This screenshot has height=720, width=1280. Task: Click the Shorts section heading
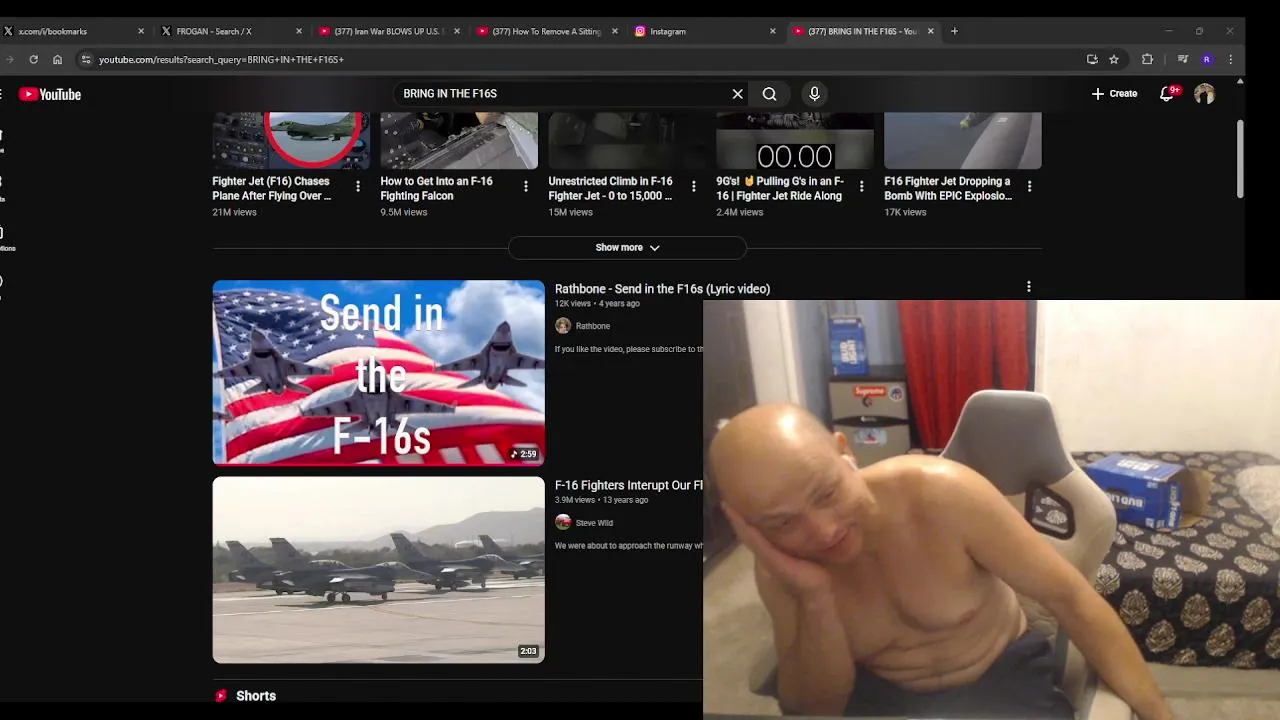coord(256,696)
